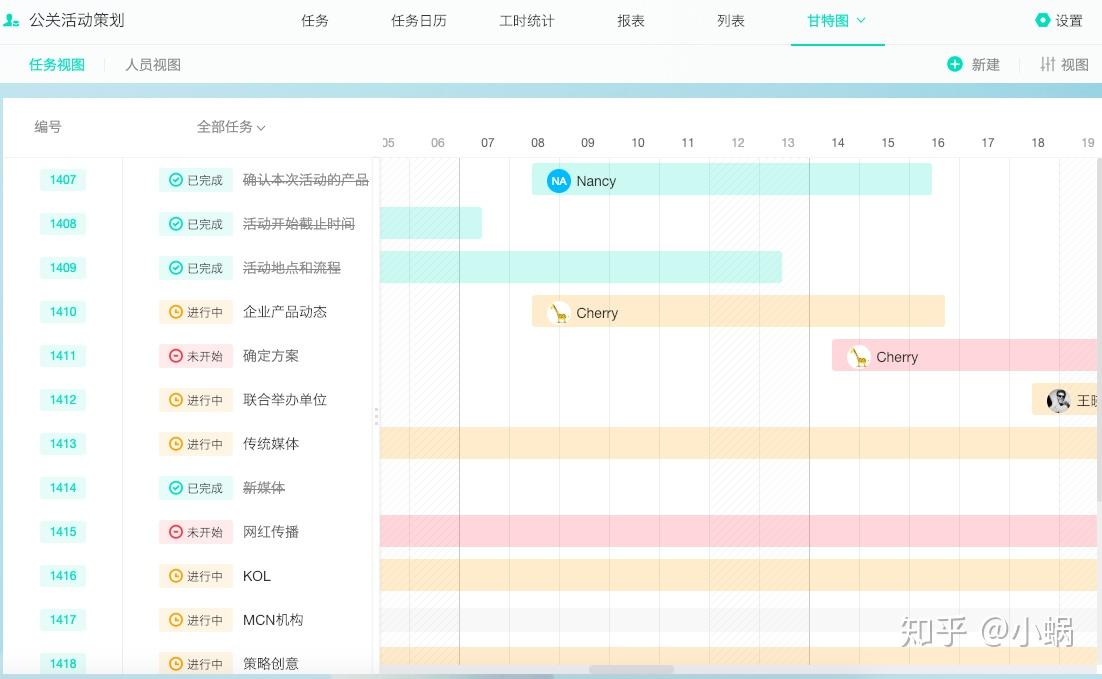Click Nancy's NA avatar on the Gantt bar
This screenshot has width=1102, height=679.
(558, 181)
